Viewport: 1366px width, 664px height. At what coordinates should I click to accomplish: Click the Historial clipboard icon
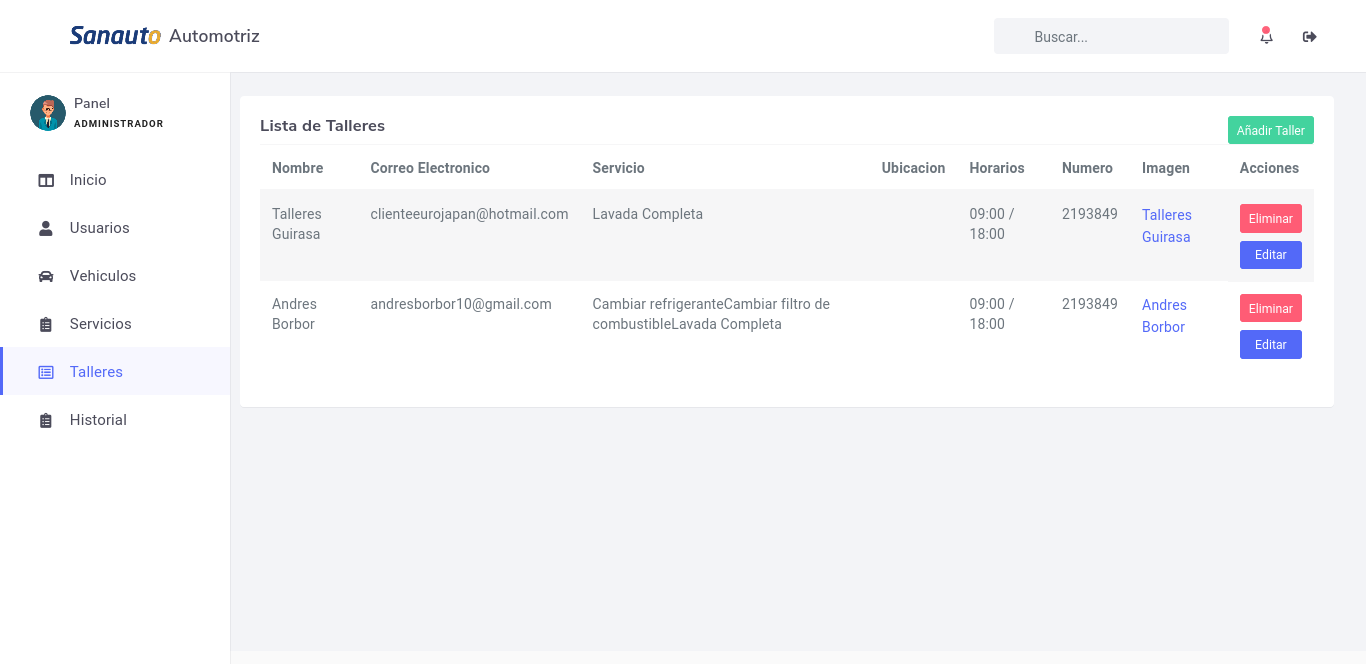tap(46, 420)
